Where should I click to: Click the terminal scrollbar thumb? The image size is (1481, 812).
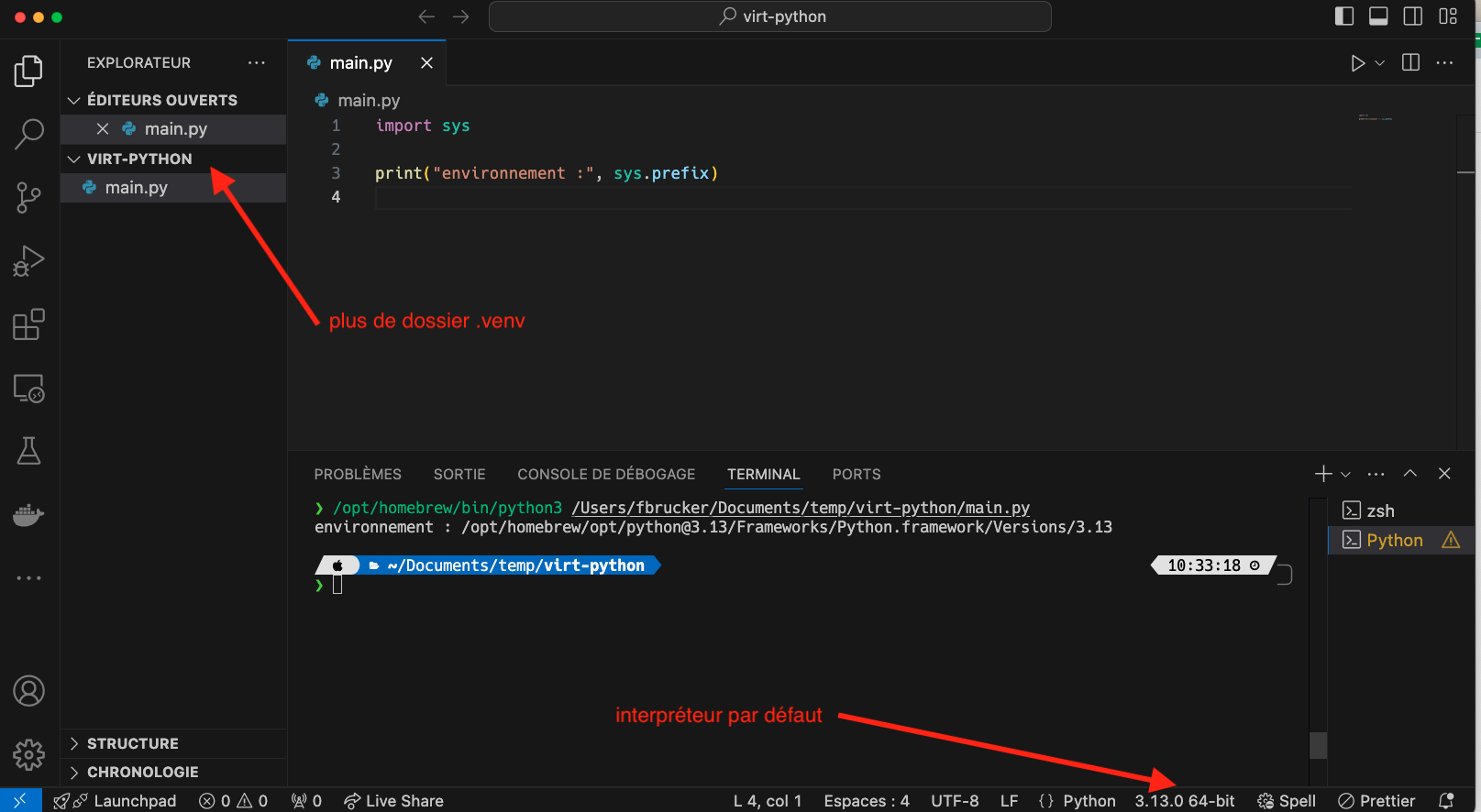[1318, 745]
